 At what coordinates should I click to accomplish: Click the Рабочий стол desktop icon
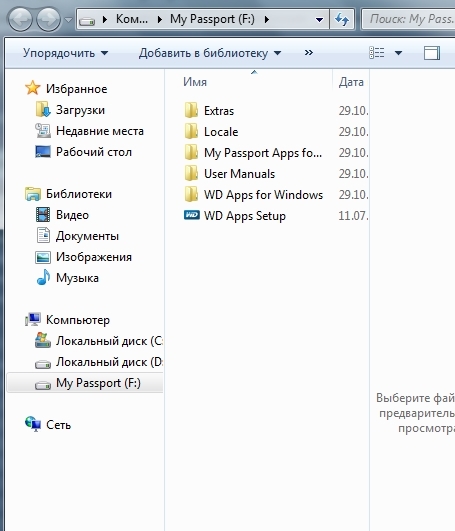click(x=43, y=151)
